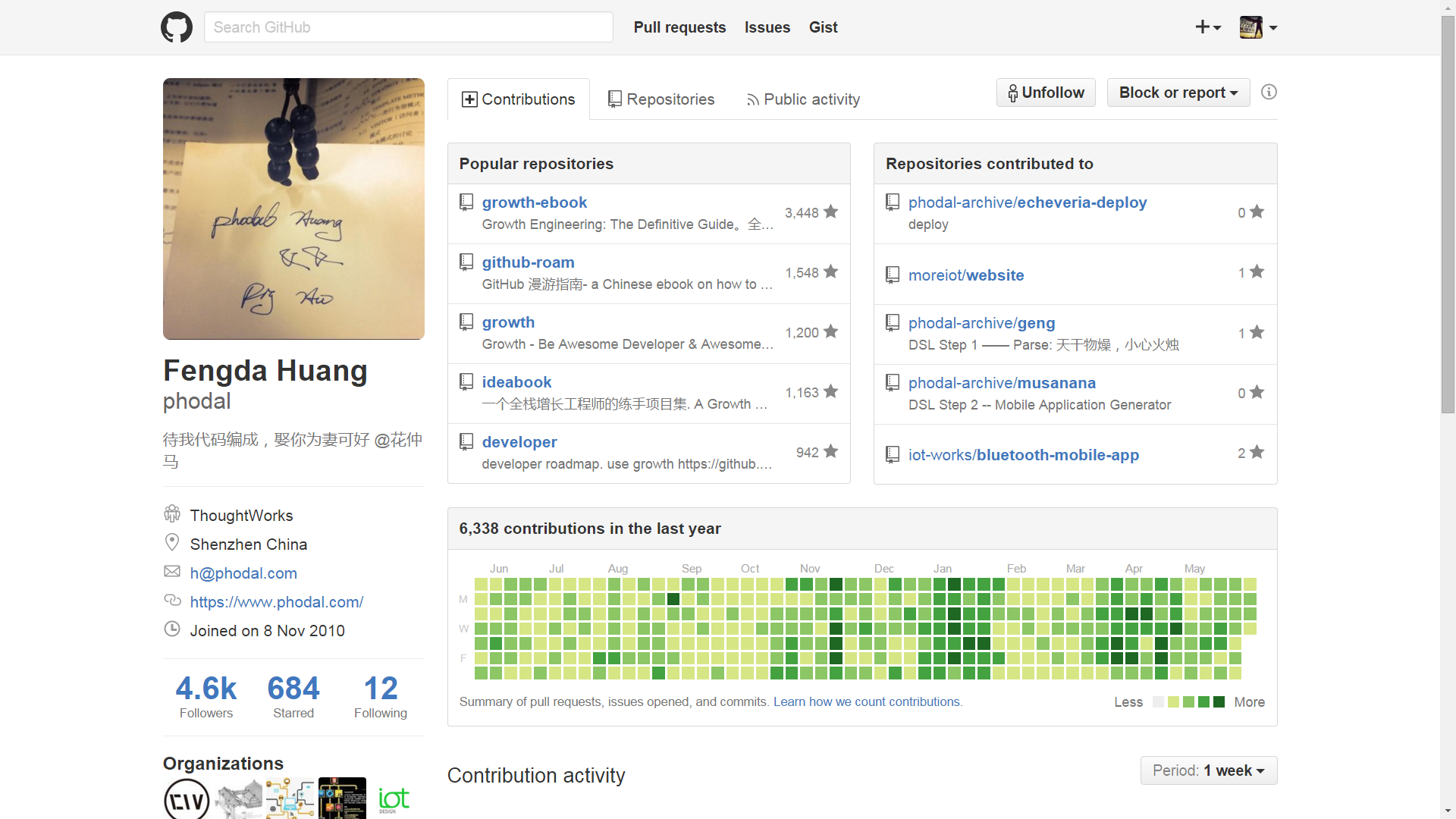Open the Period 1 week selector

click(1208, 770)
